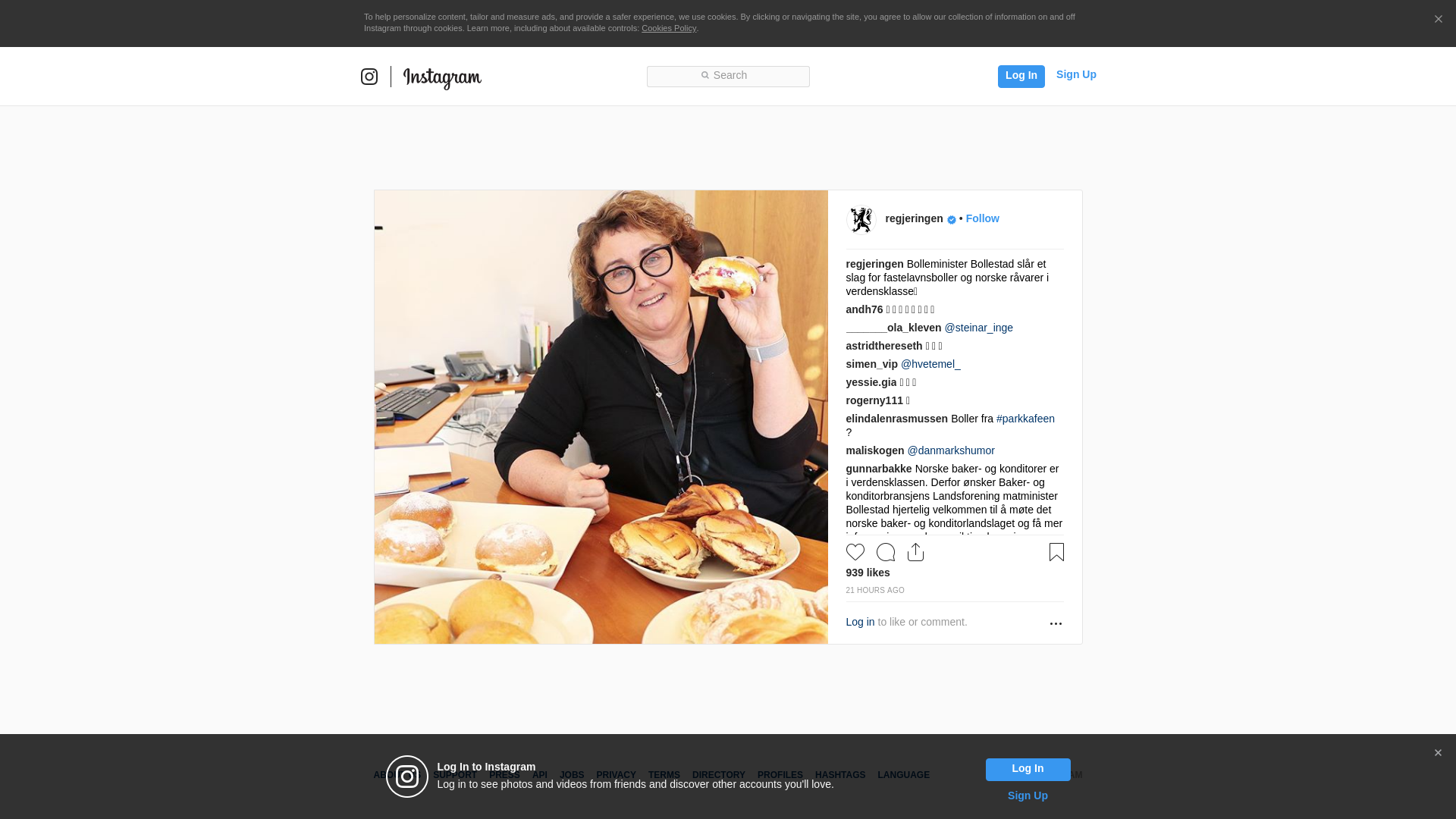Viewport: 1456px width, 819px height.
Task: Click the Sign Up link in header
Action: (x=1076, y=74)
